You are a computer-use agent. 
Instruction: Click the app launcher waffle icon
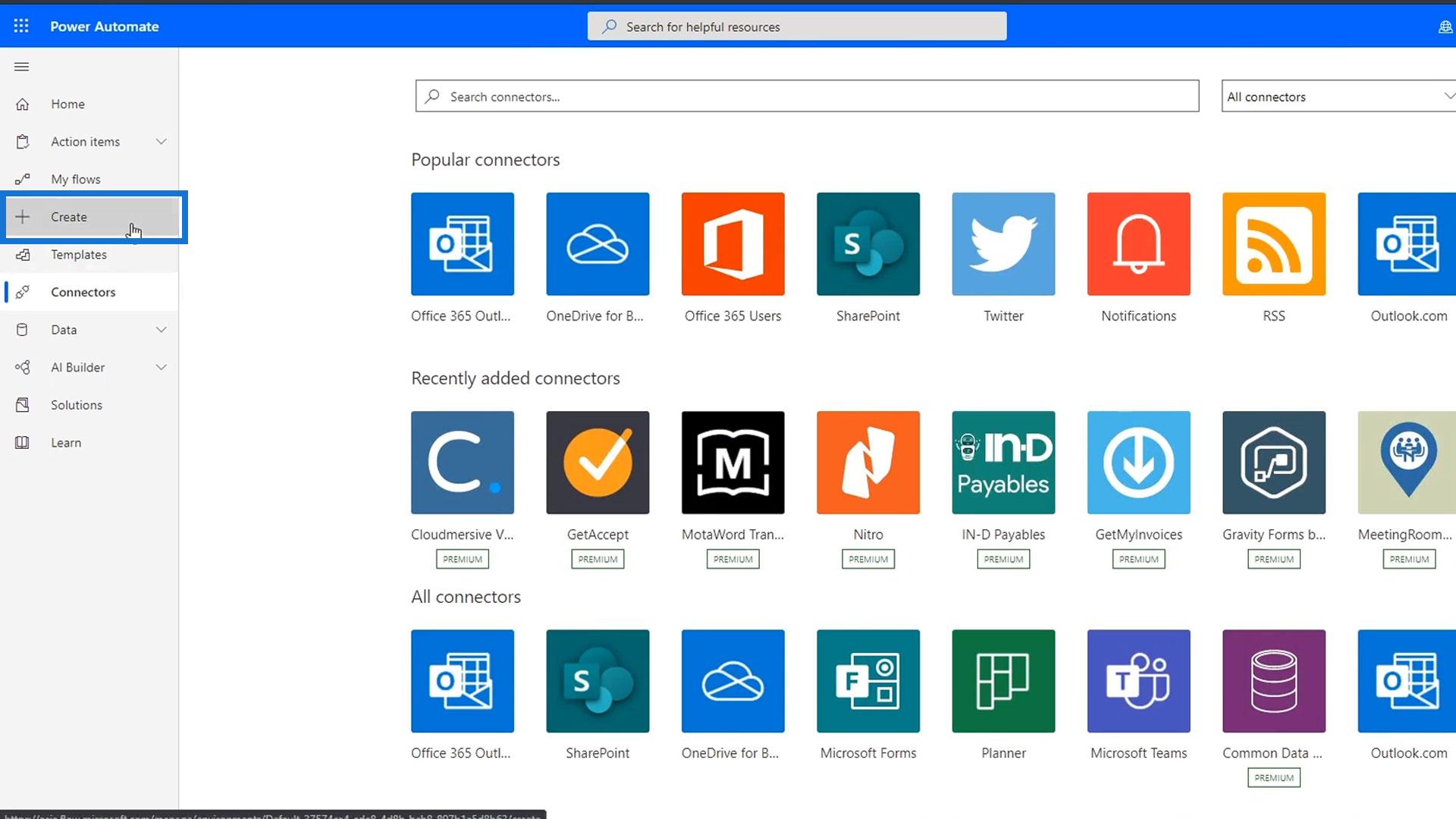pos(21,27)
